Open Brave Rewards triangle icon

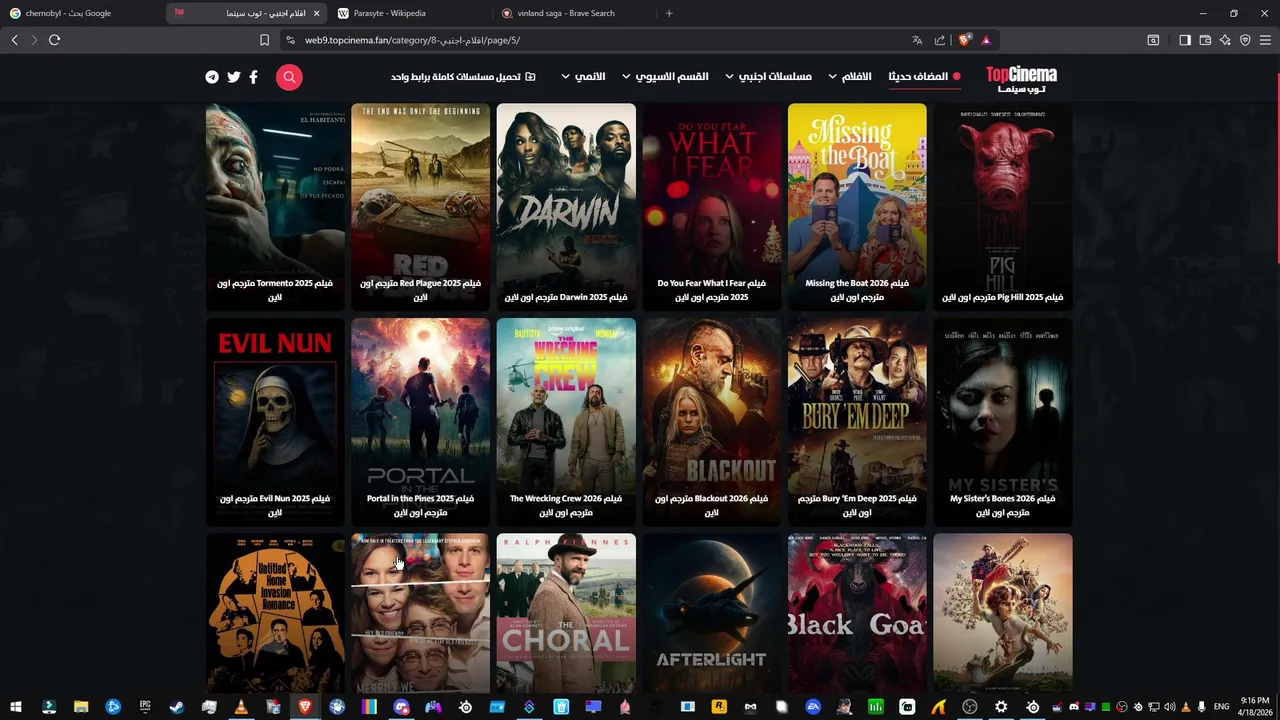coord(986,40)
